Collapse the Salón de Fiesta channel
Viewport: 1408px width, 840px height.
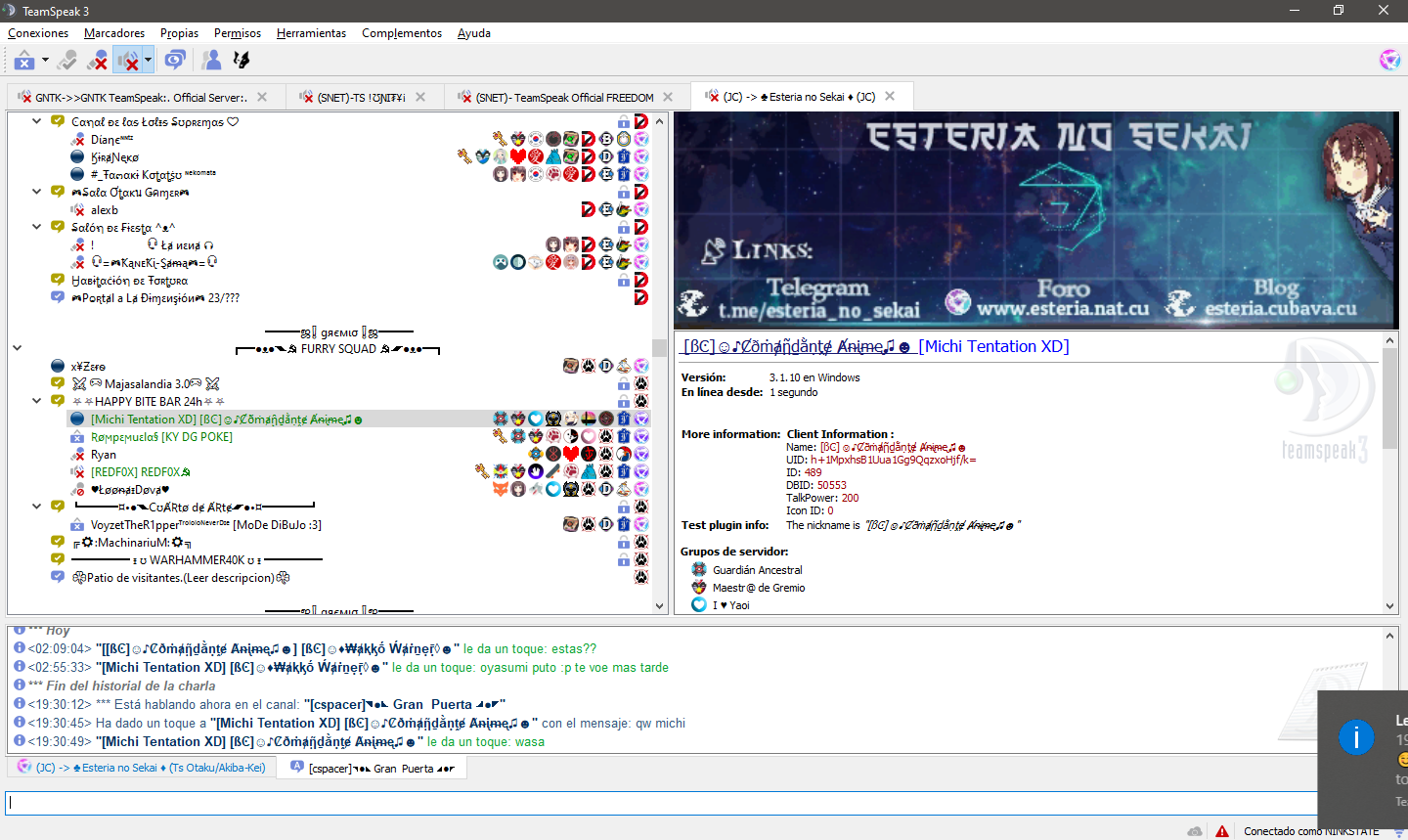pos(37,227)
